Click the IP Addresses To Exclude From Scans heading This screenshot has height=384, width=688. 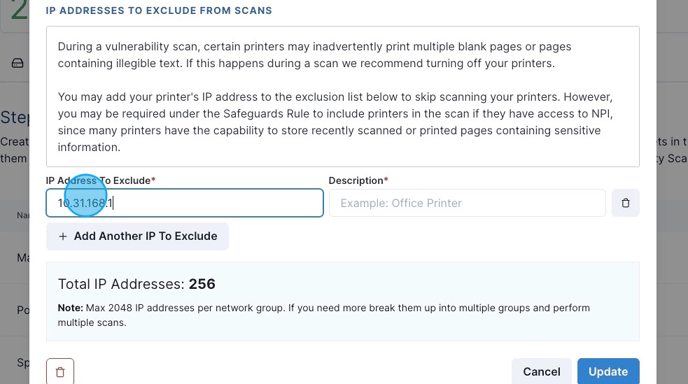(159, 11)
